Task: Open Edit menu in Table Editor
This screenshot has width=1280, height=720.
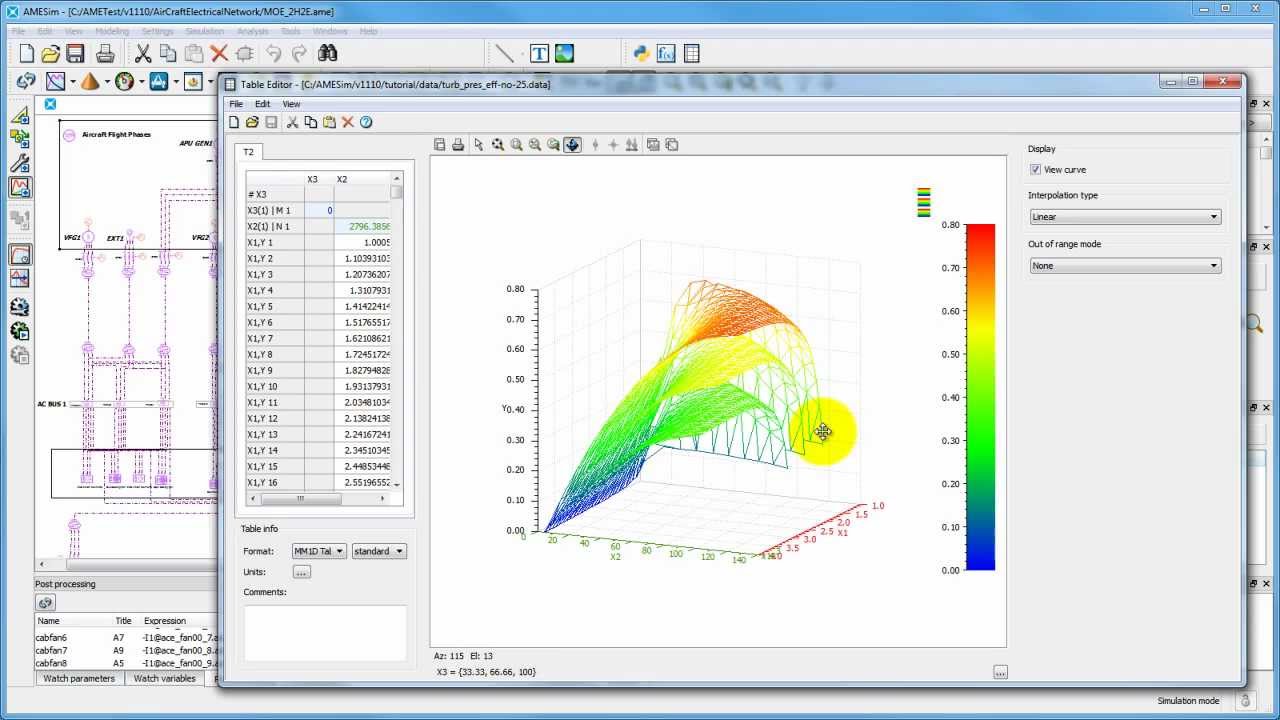Action: pos(262,104)
